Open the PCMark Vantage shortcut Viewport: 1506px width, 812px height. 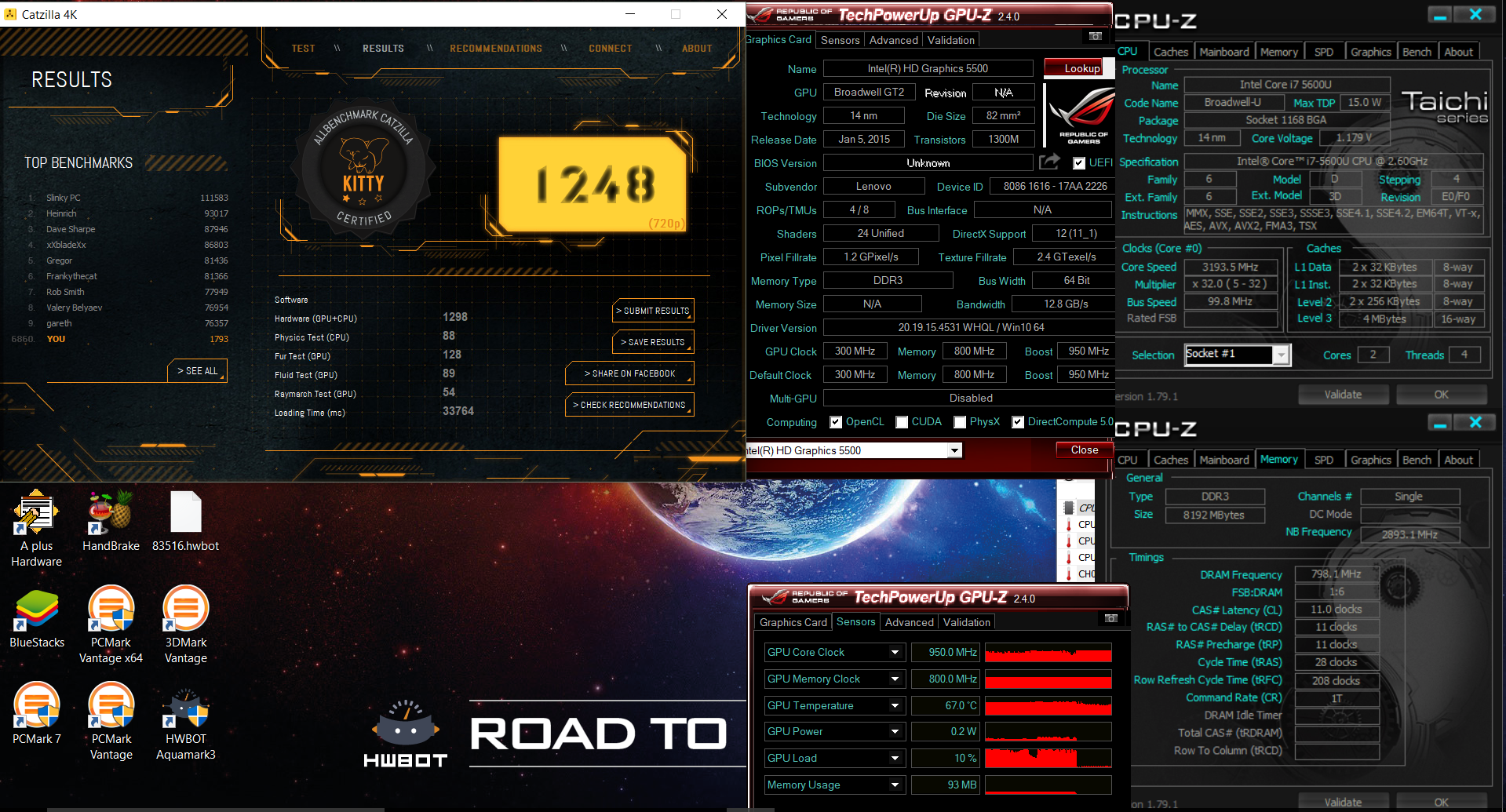(x=111, y=722)
